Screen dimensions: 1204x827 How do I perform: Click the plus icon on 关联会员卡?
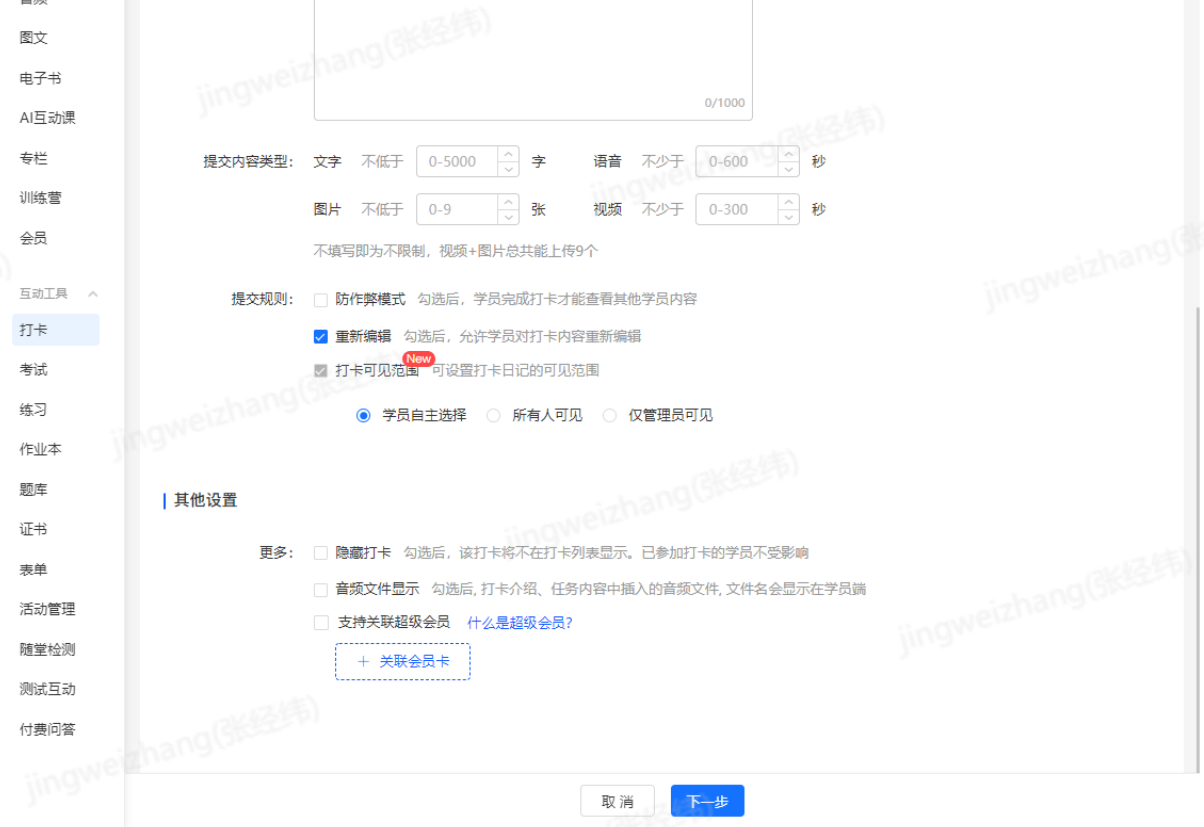pyautogui.click(x=363, y=661)
